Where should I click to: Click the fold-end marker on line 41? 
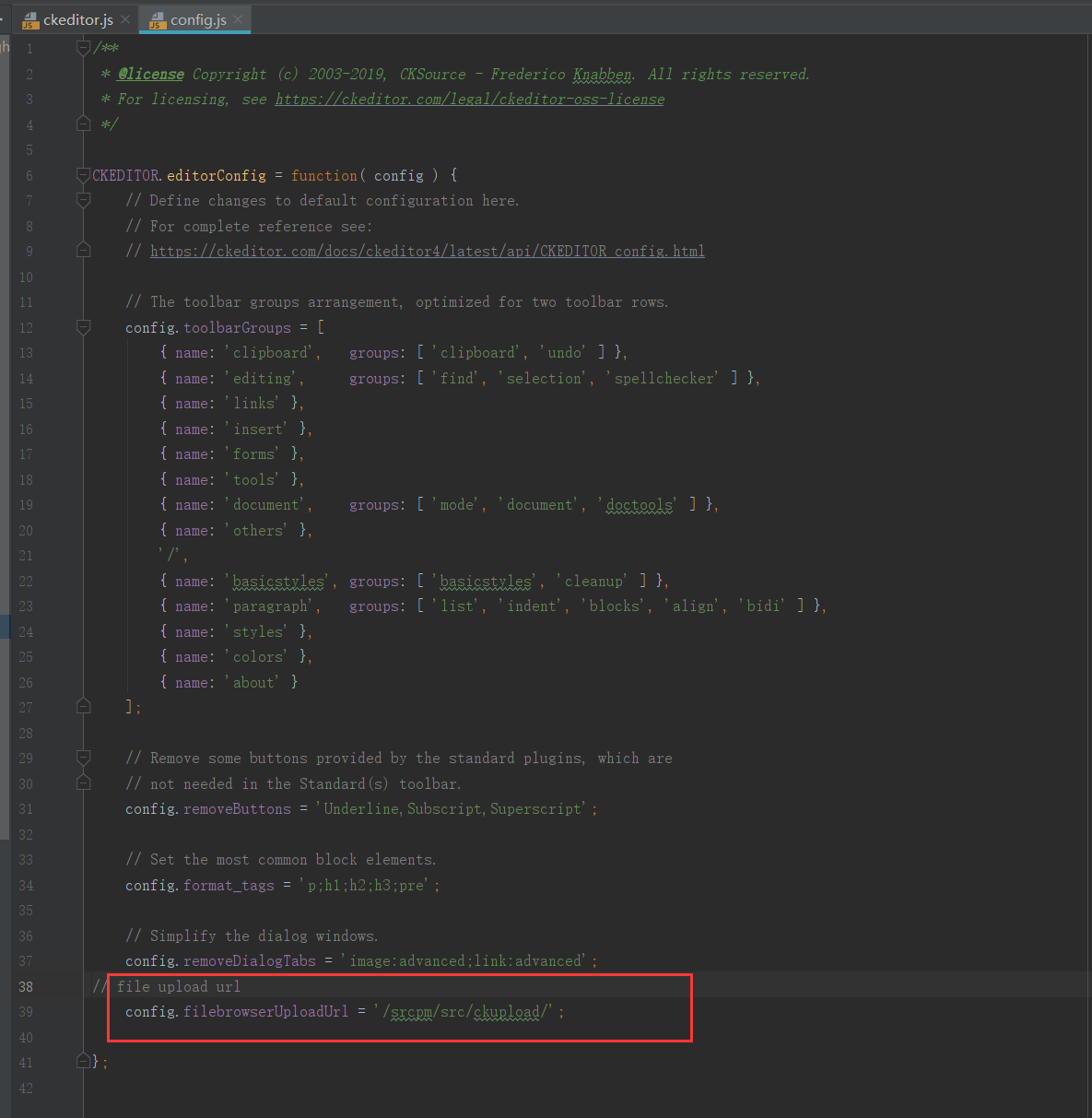83,1060
